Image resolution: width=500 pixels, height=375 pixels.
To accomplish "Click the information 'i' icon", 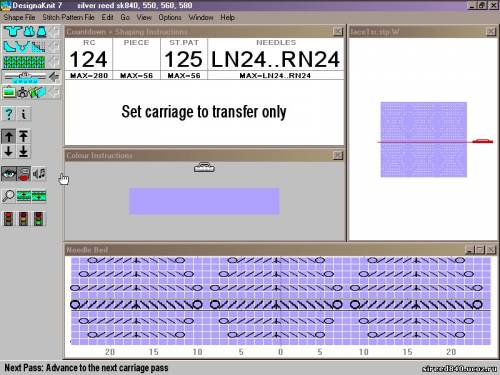I will point(24,114).
